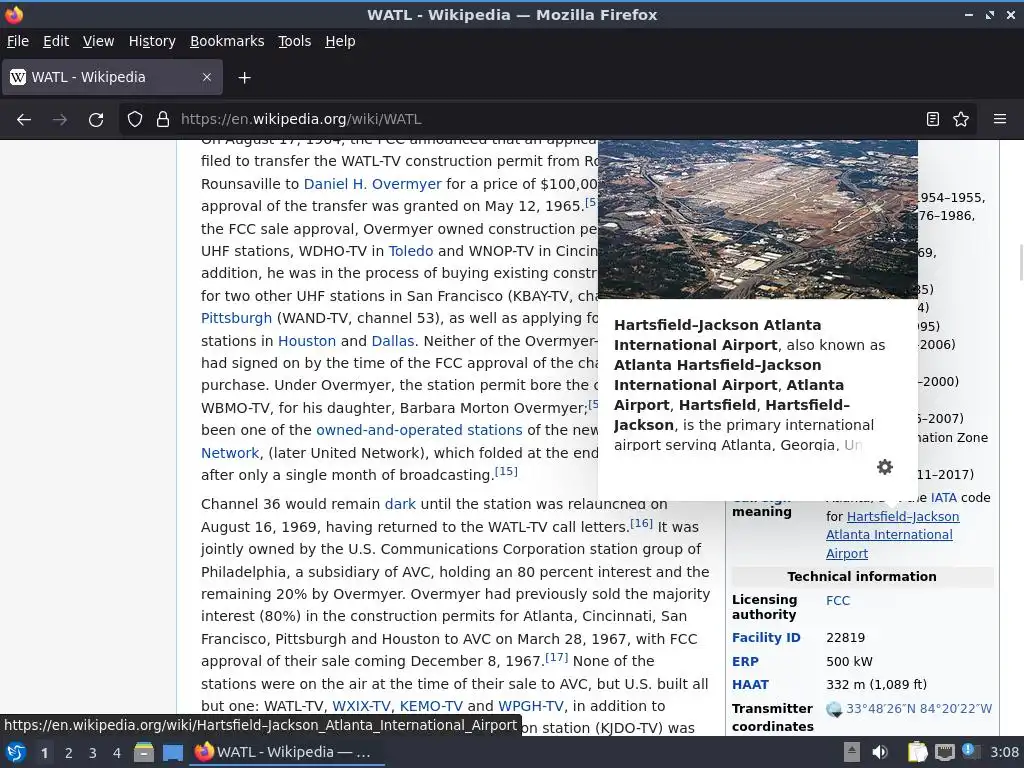1024x768 pixels.
Task: Open transmitter coordinates 33°48′26″N 84°20′22″W
Action: (x=919, y=709)
